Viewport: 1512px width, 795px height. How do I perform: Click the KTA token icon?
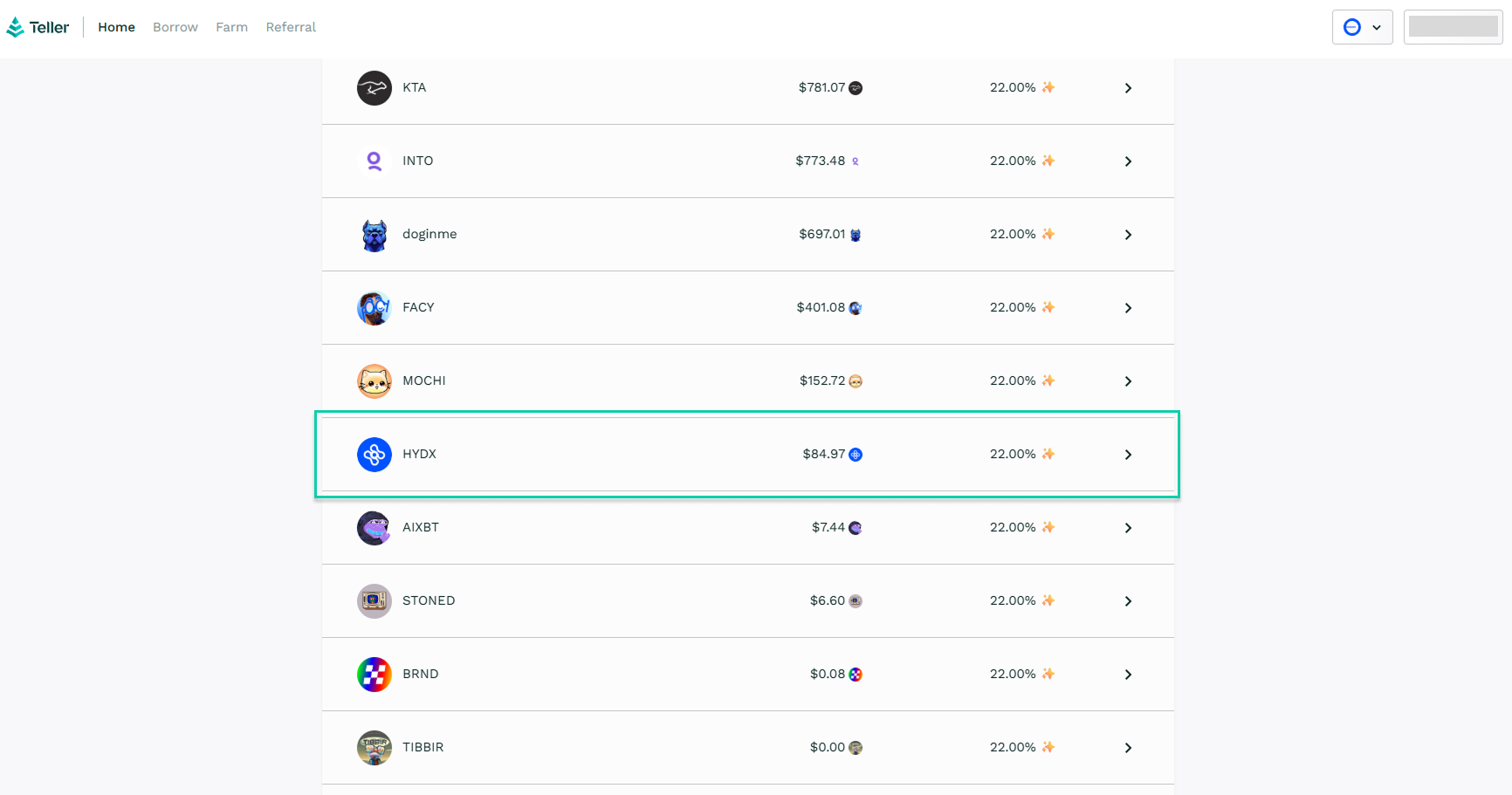[x=374, y=88]
